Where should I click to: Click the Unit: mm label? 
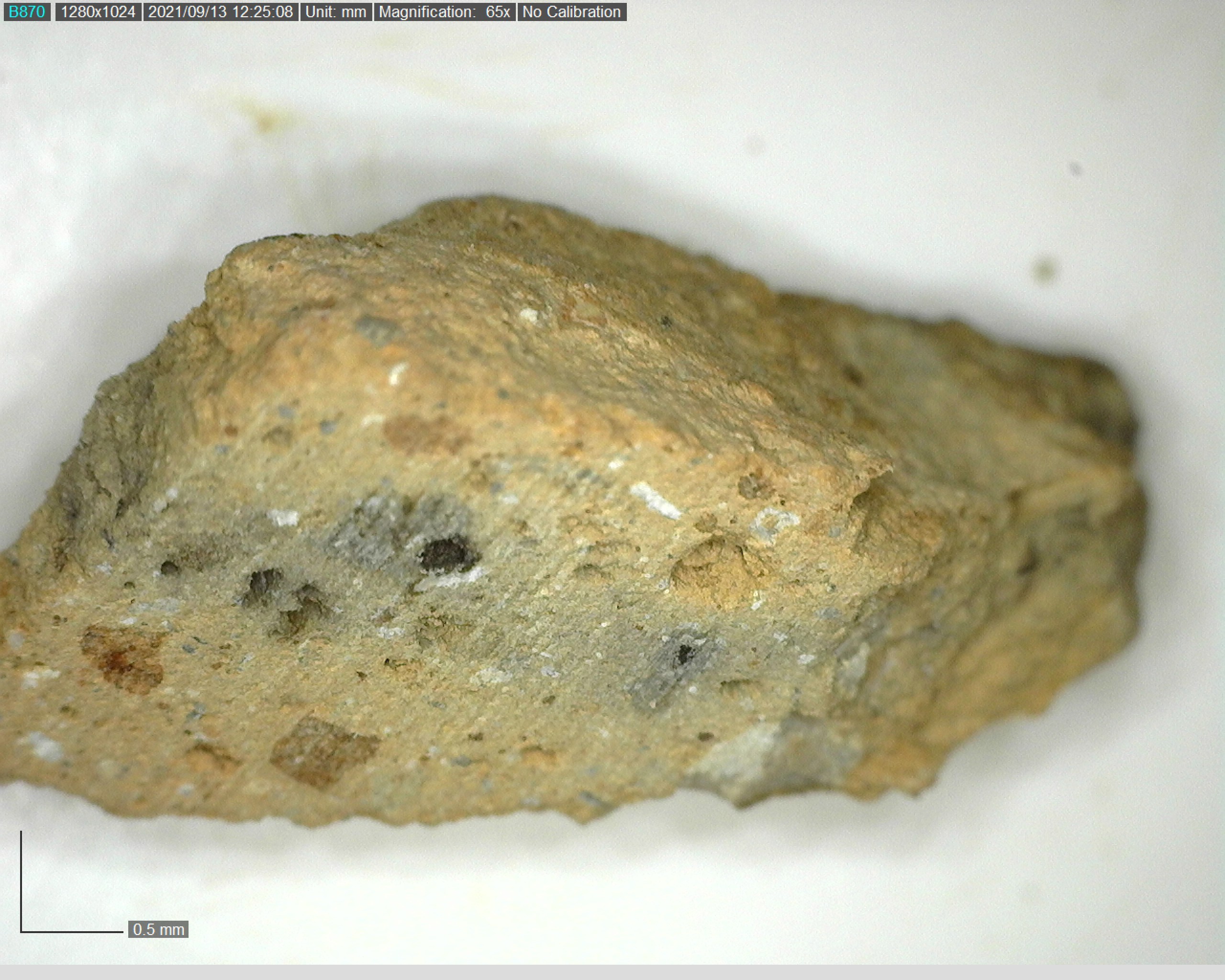336,12
